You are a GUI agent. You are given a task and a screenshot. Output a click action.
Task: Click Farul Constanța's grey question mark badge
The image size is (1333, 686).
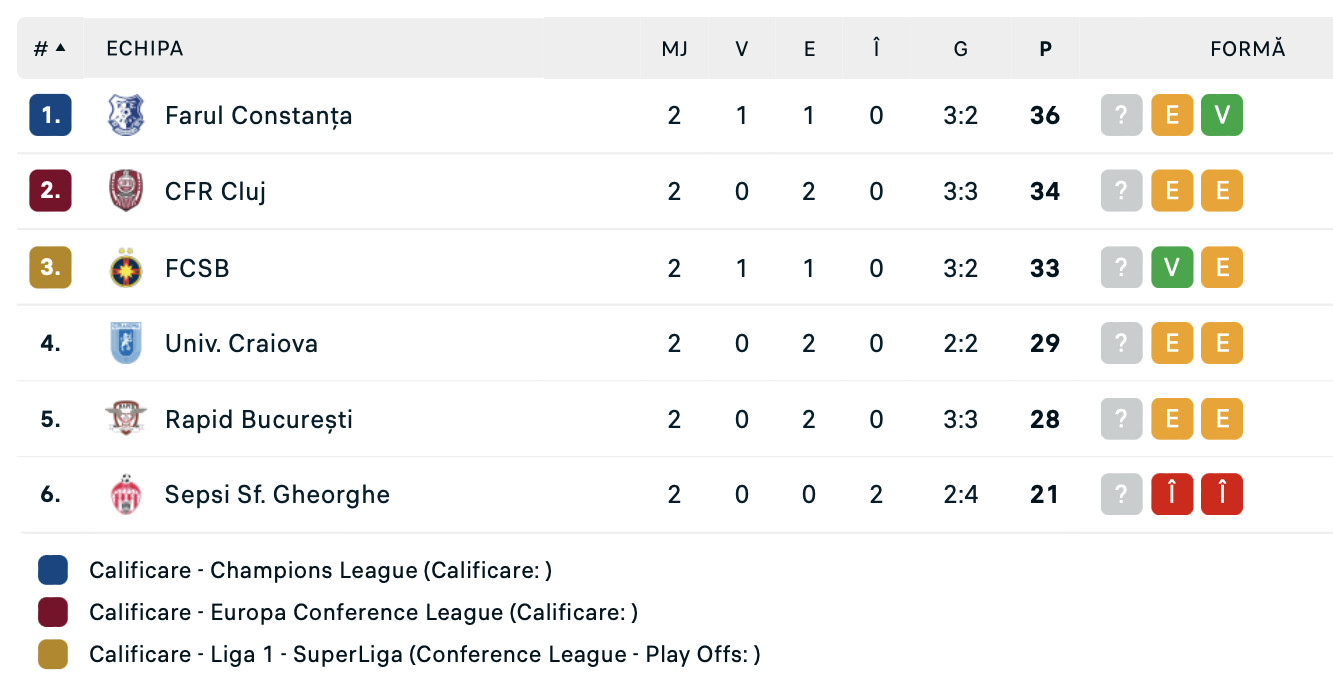[1121, 116]
